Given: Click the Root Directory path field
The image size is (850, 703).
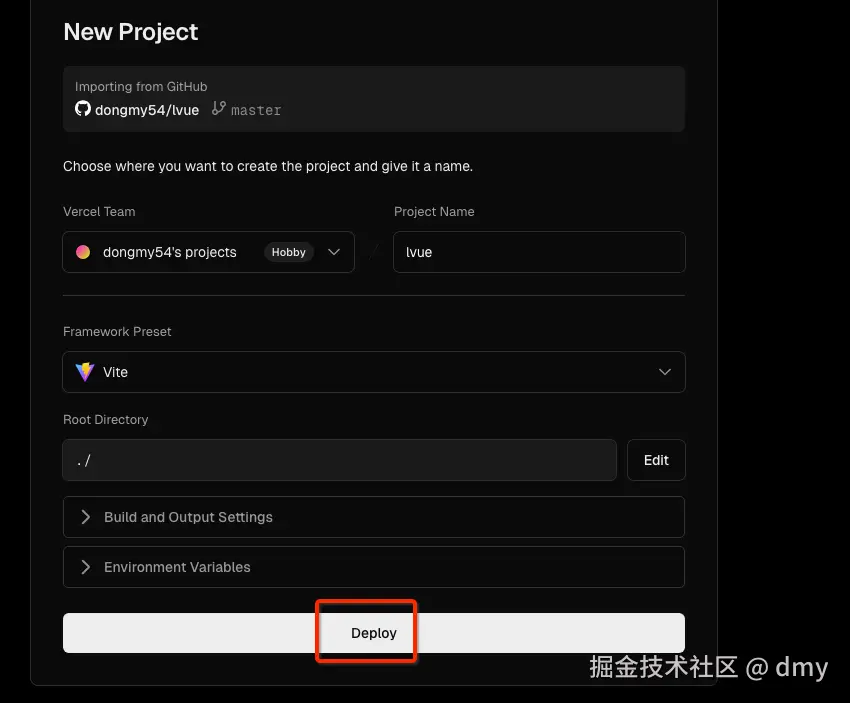Looking at the screenshot, I should [339, 460].
